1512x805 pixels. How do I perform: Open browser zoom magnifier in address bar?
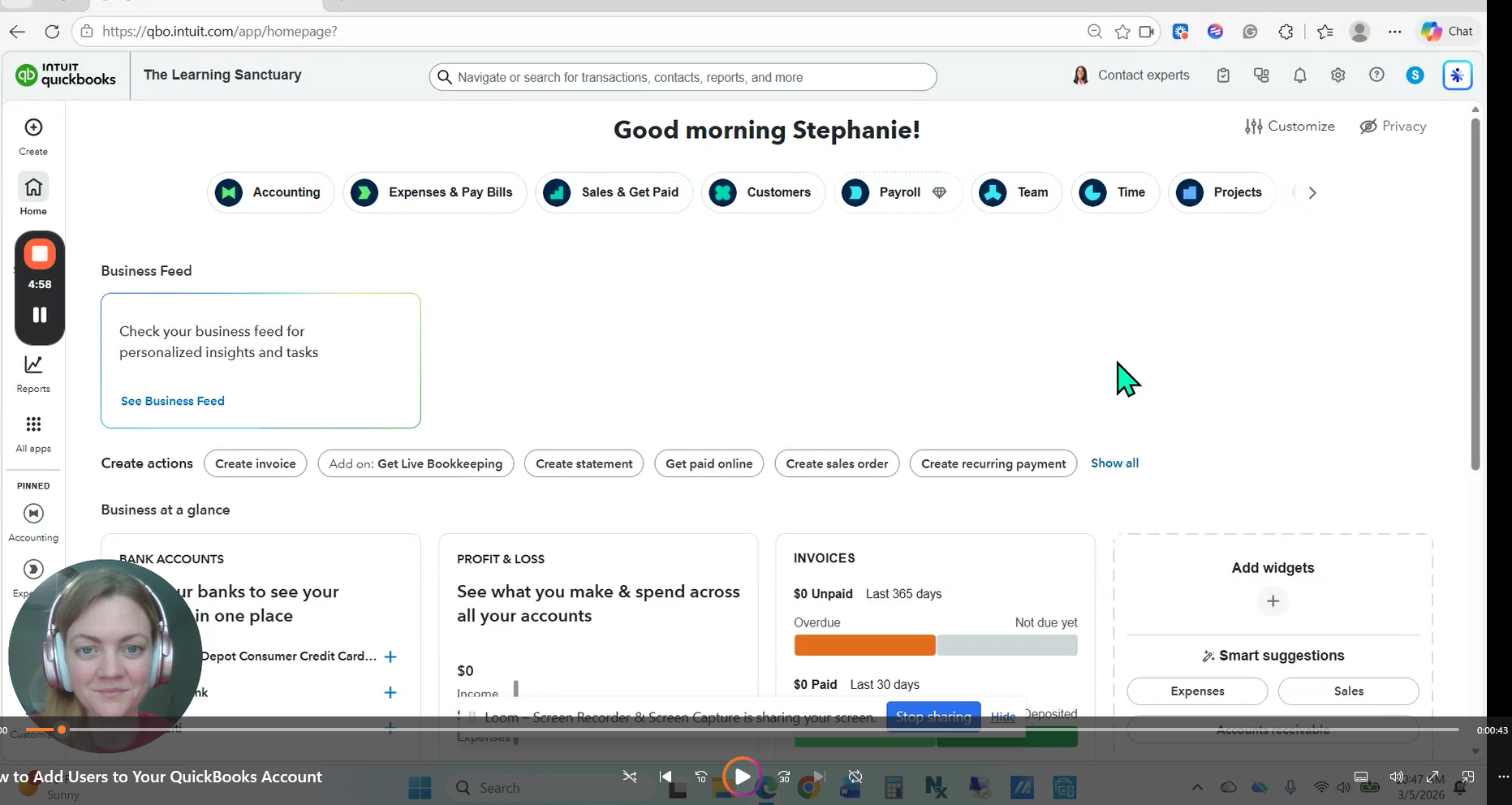point(1095,32)
